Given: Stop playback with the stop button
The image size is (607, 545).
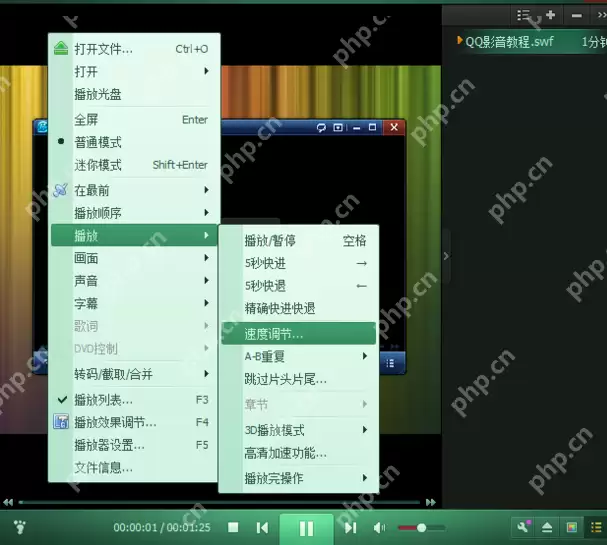Looking at the screenshot, I should pos(233,527).
